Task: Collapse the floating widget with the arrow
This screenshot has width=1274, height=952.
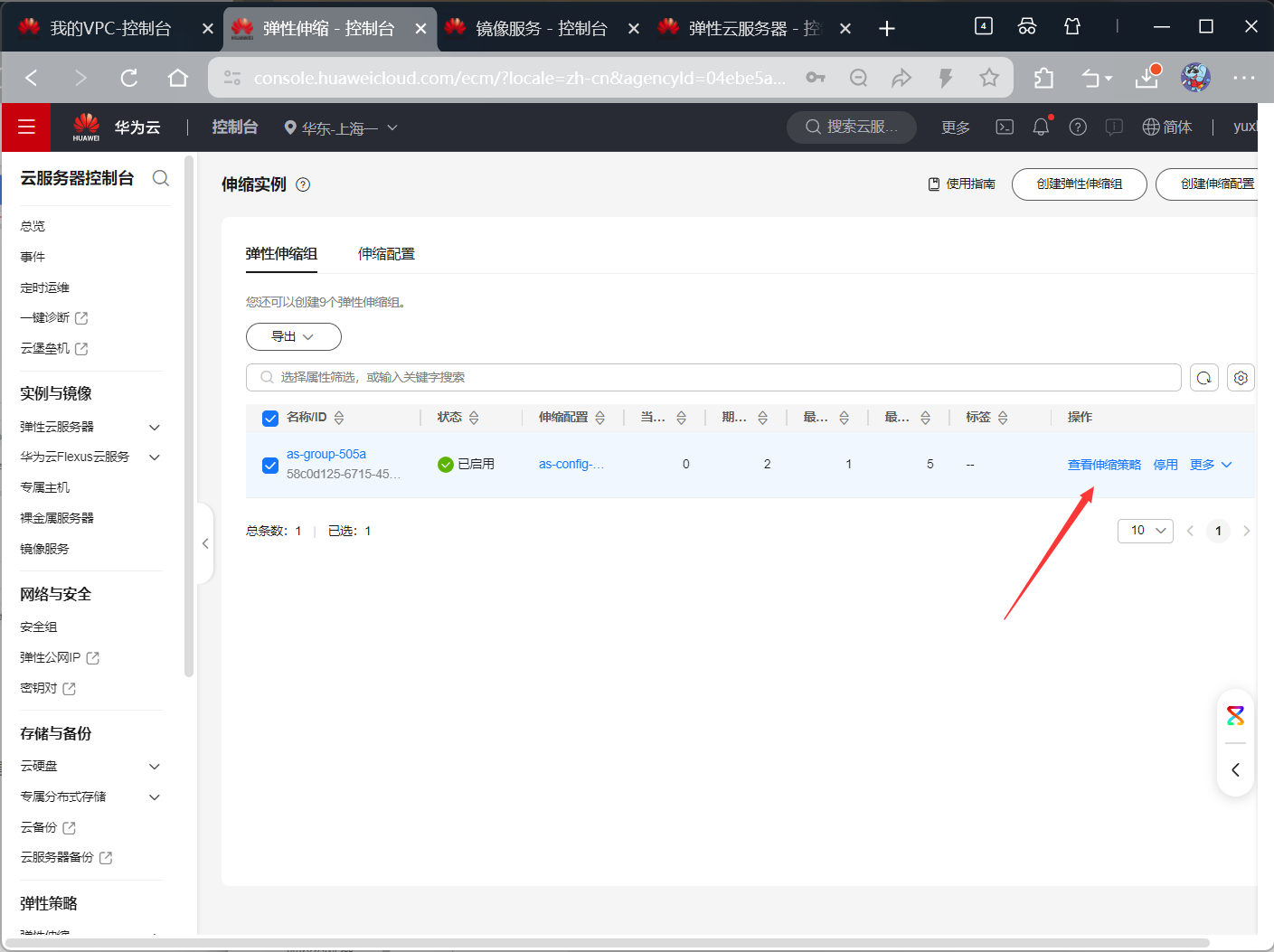Action: tap(1235, 770)
